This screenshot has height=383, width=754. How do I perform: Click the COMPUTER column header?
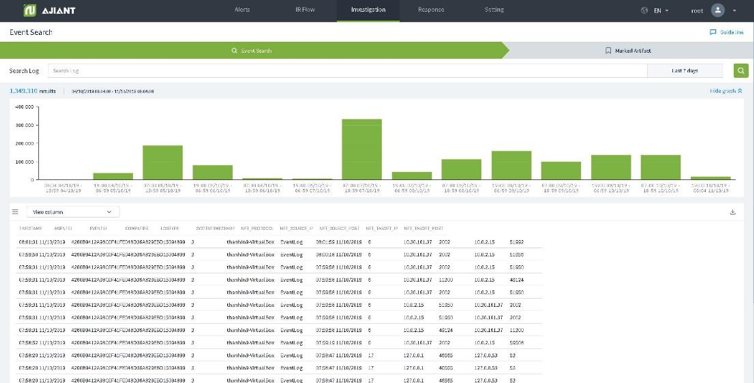click(137, 229)
